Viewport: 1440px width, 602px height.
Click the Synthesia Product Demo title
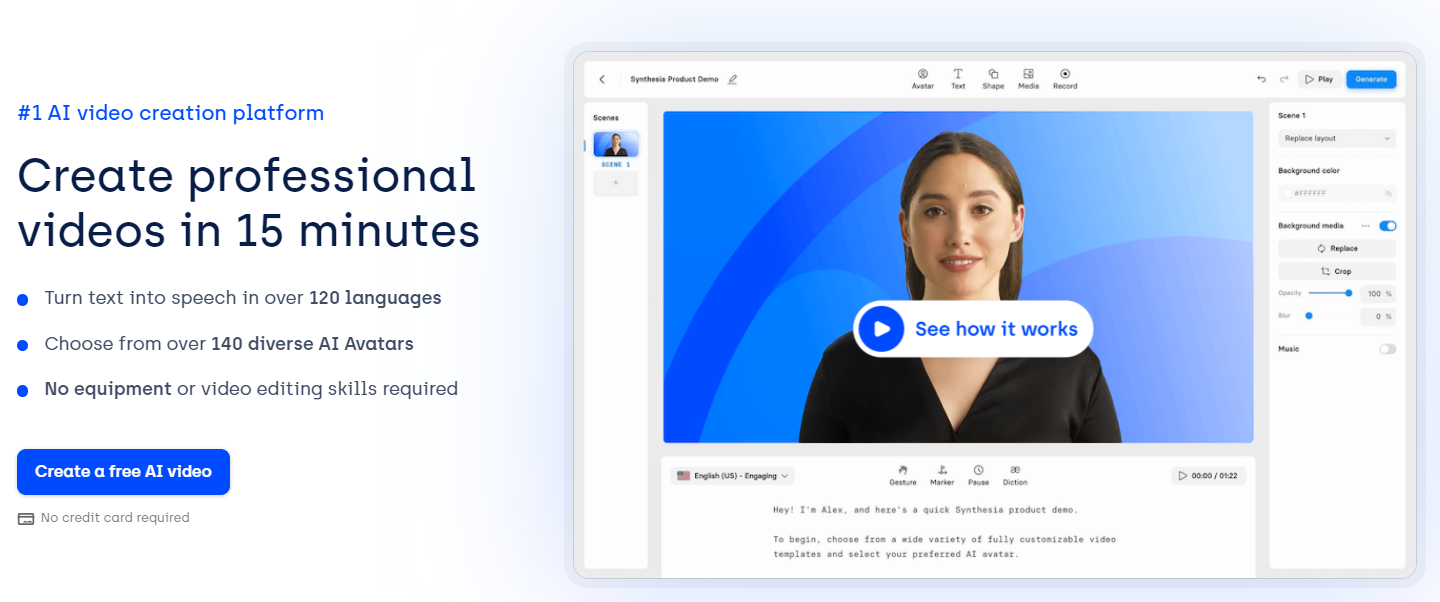674,79
